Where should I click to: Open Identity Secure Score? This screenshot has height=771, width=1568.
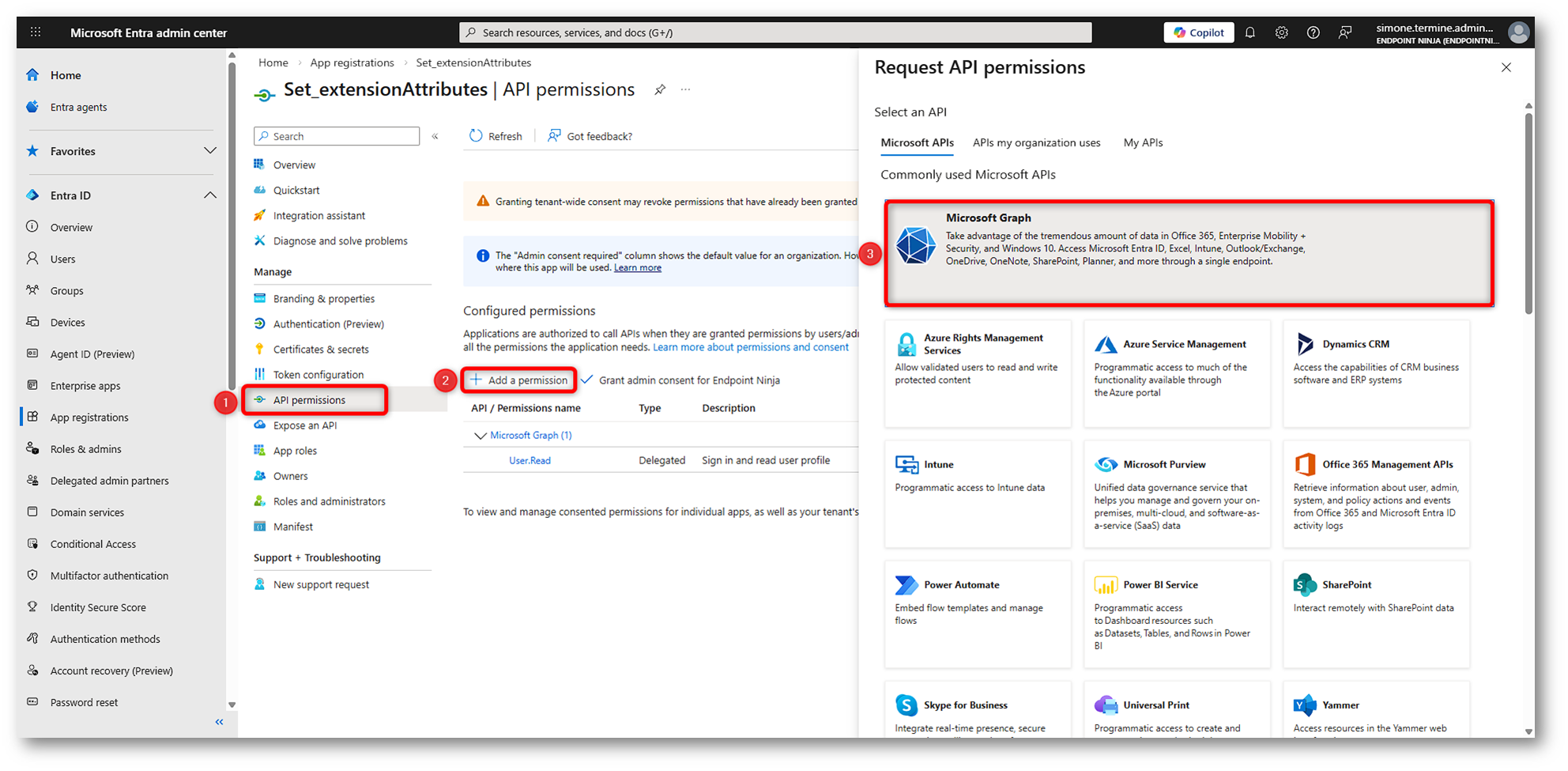(98, 607)
